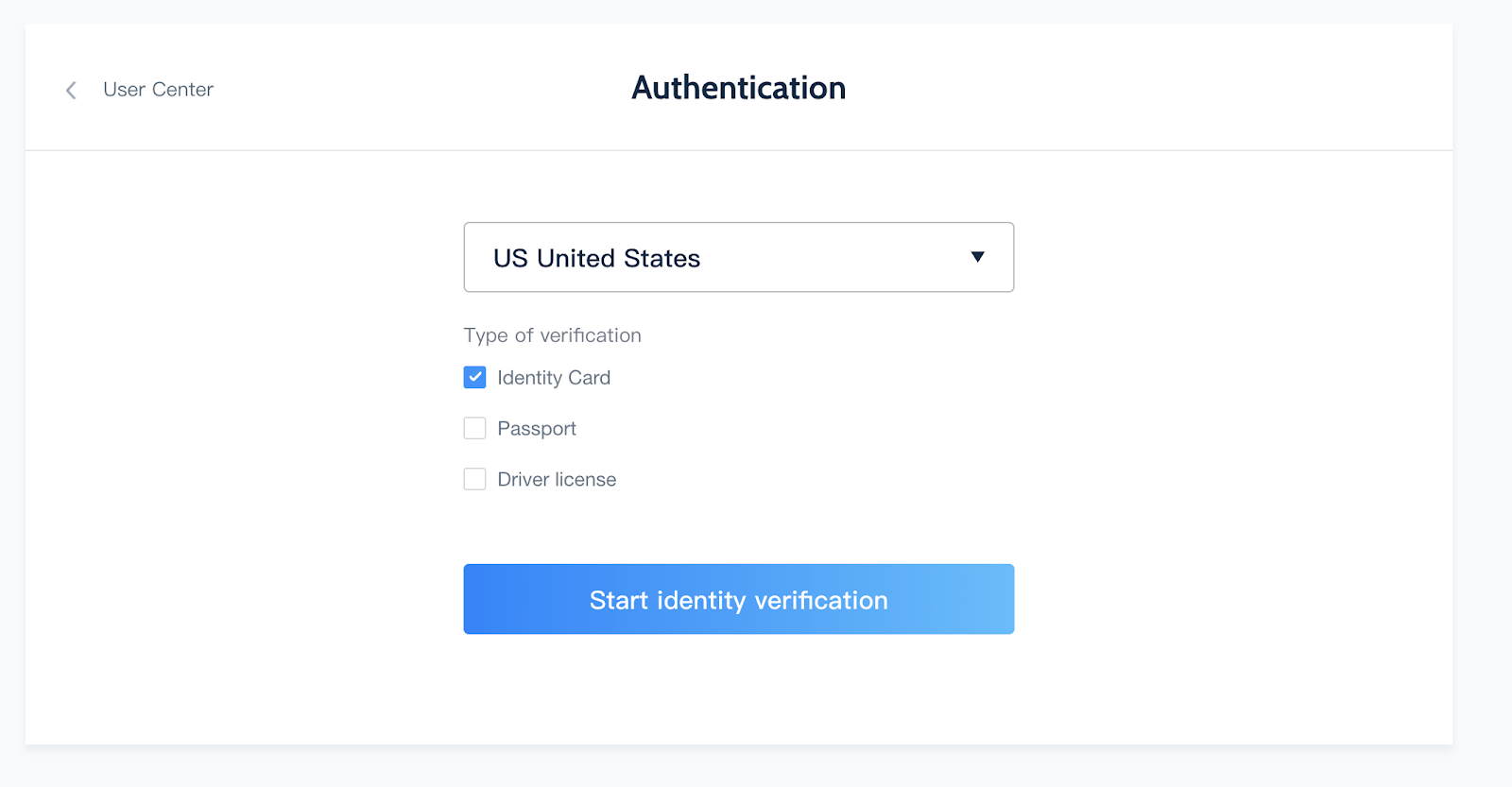Enable the Passport checkbox
The height and width of the screenshot is (787, 1512).
[475, 429]
